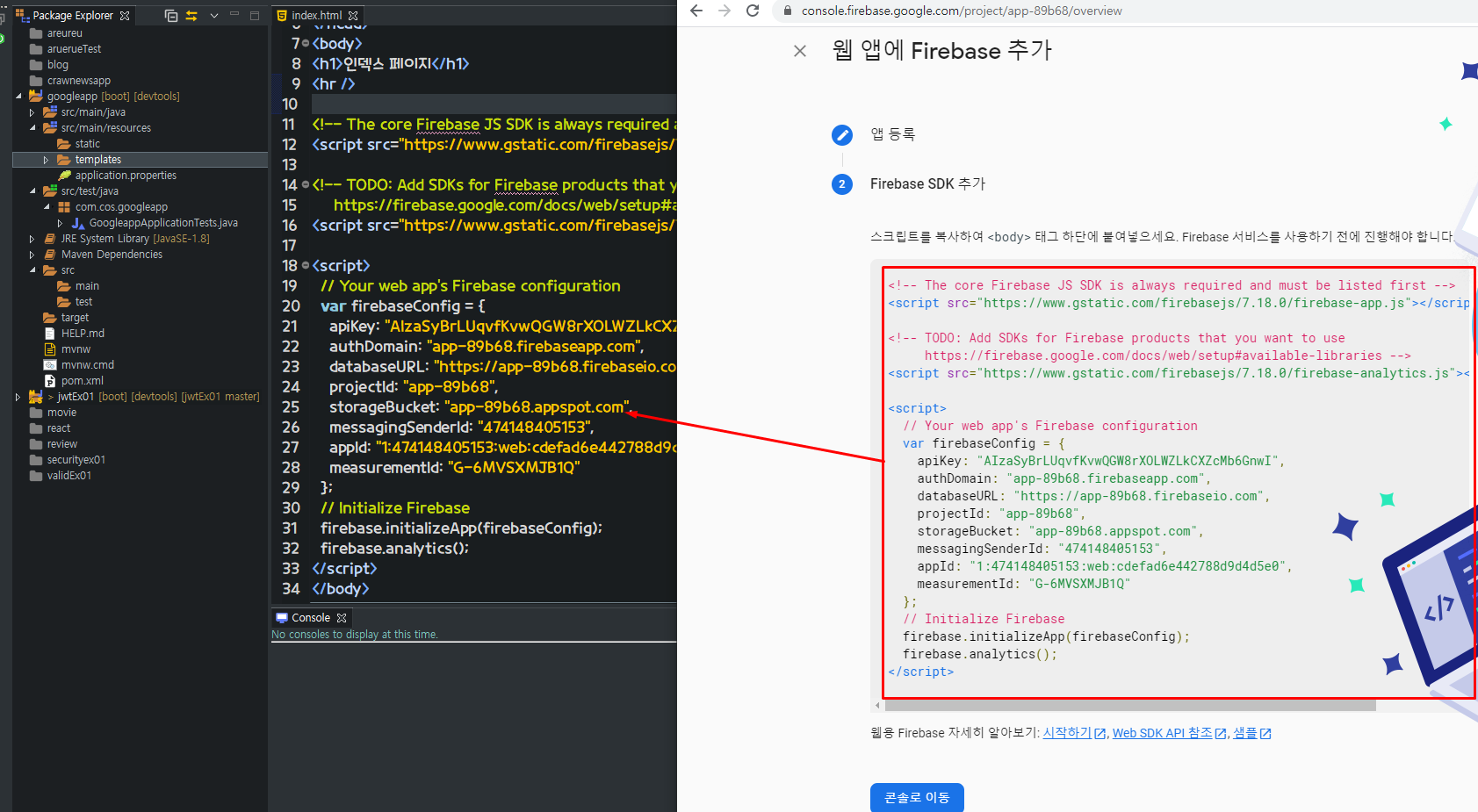
Task: Select the movie project folder
Action: [x=61, y=413]
